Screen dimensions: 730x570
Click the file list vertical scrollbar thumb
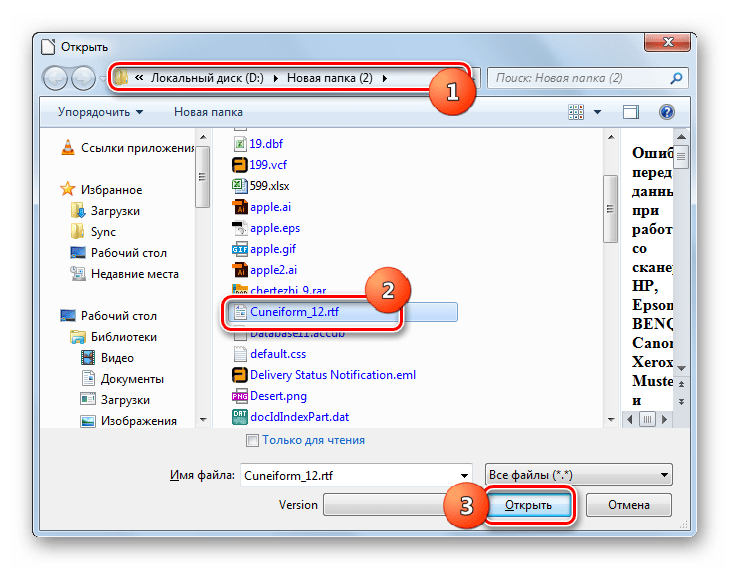click(610, 209)
